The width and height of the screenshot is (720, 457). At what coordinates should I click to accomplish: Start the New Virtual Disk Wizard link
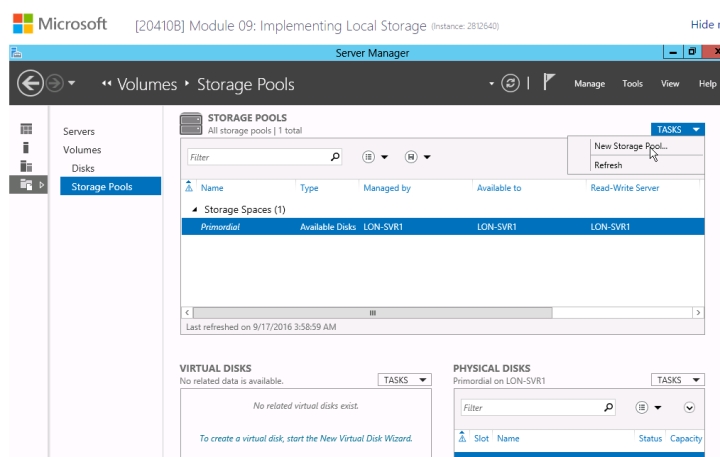[305, 438]
